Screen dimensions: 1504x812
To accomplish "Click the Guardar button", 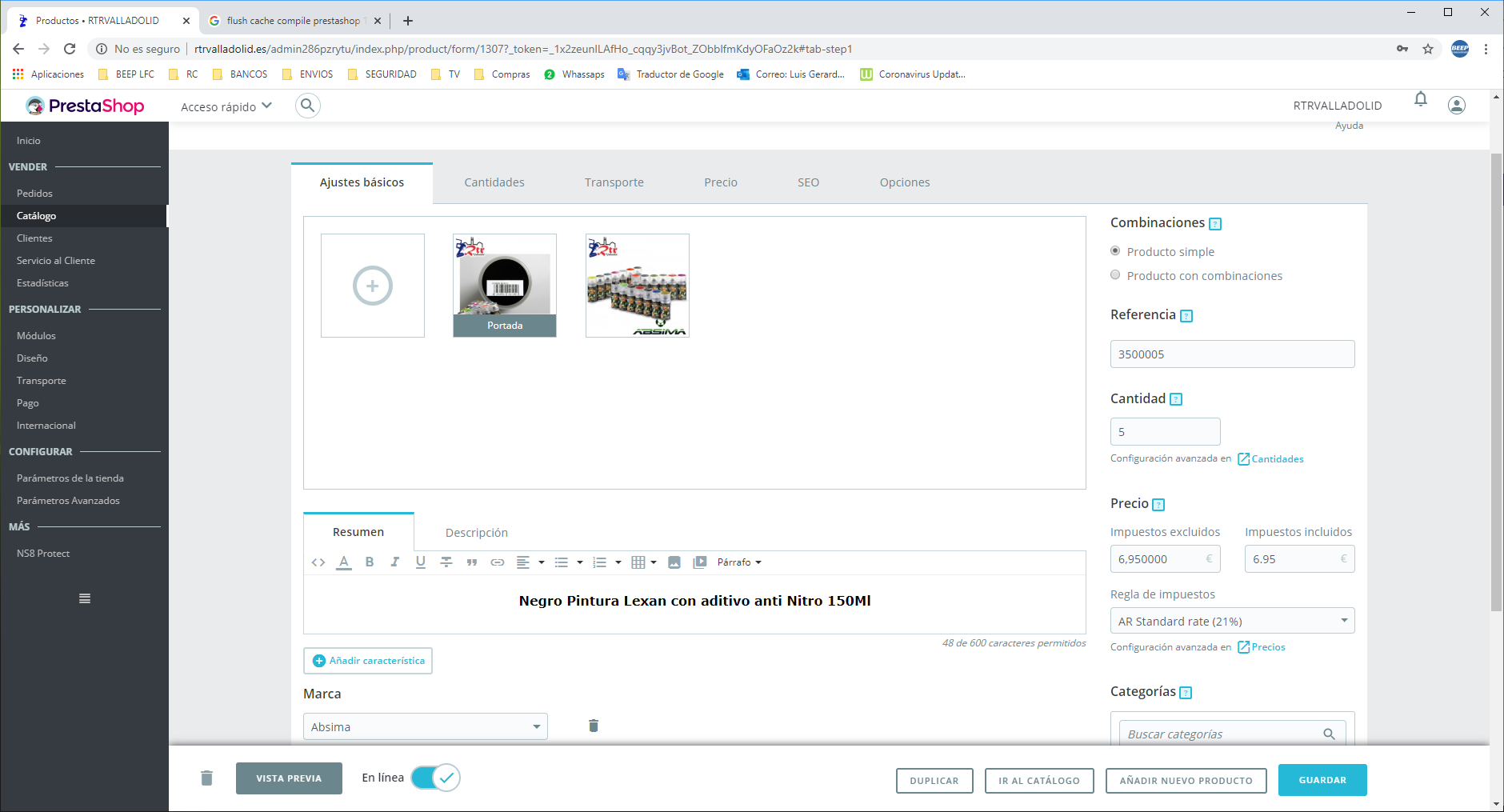I will click(1322, 780).
